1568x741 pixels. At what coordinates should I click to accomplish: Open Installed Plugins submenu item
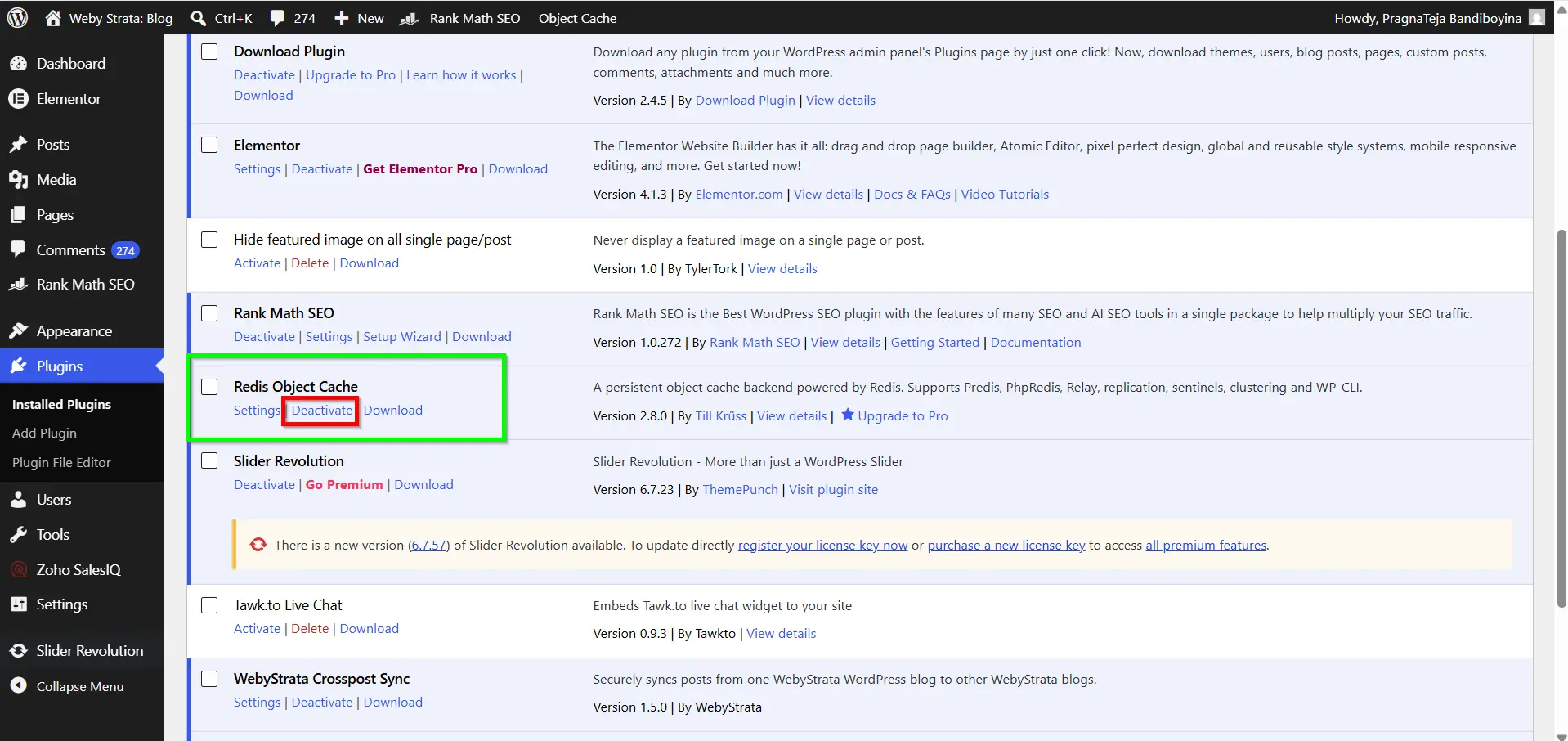tap(61, 404)
